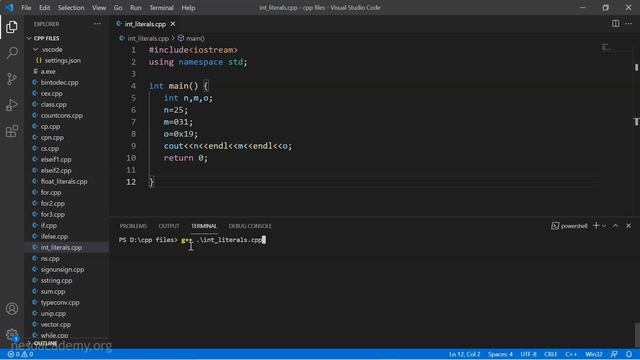Open the Edit menu
The width and height of the screenshot is (640, 360).
click(x=44, y=8)
